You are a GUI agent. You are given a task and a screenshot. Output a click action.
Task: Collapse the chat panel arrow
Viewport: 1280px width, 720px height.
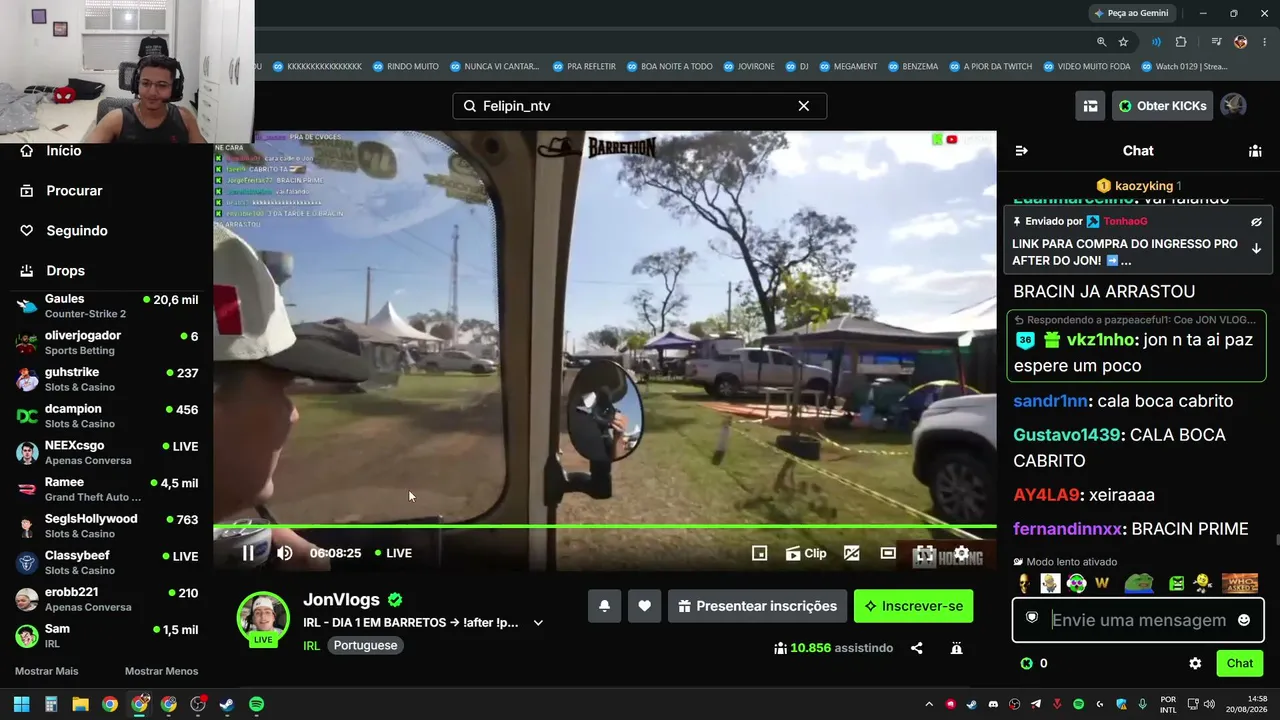[x=1021, y=151]
